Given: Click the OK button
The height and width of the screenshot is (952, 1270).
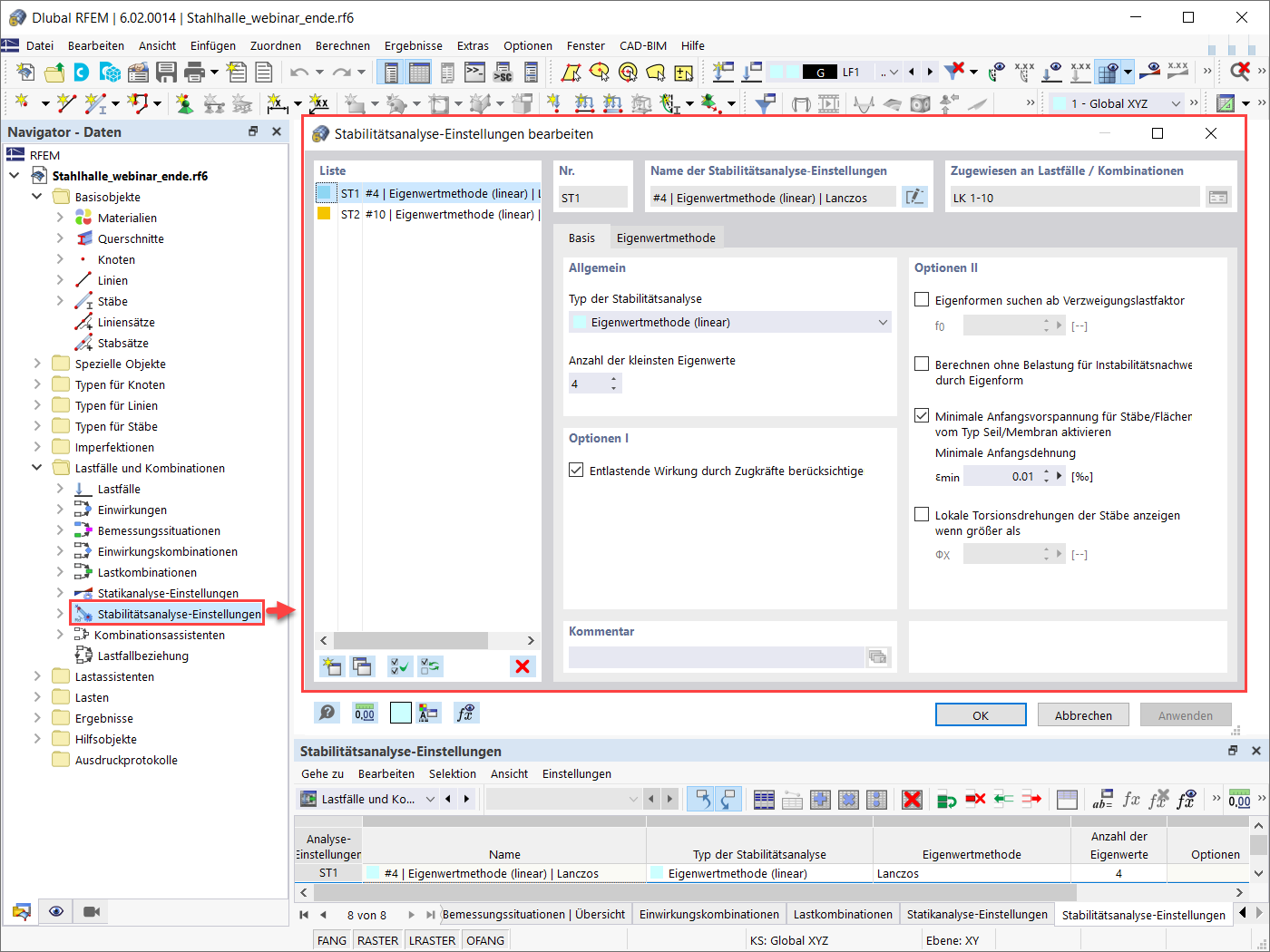Looking at the screenshot, I should 981,715.
